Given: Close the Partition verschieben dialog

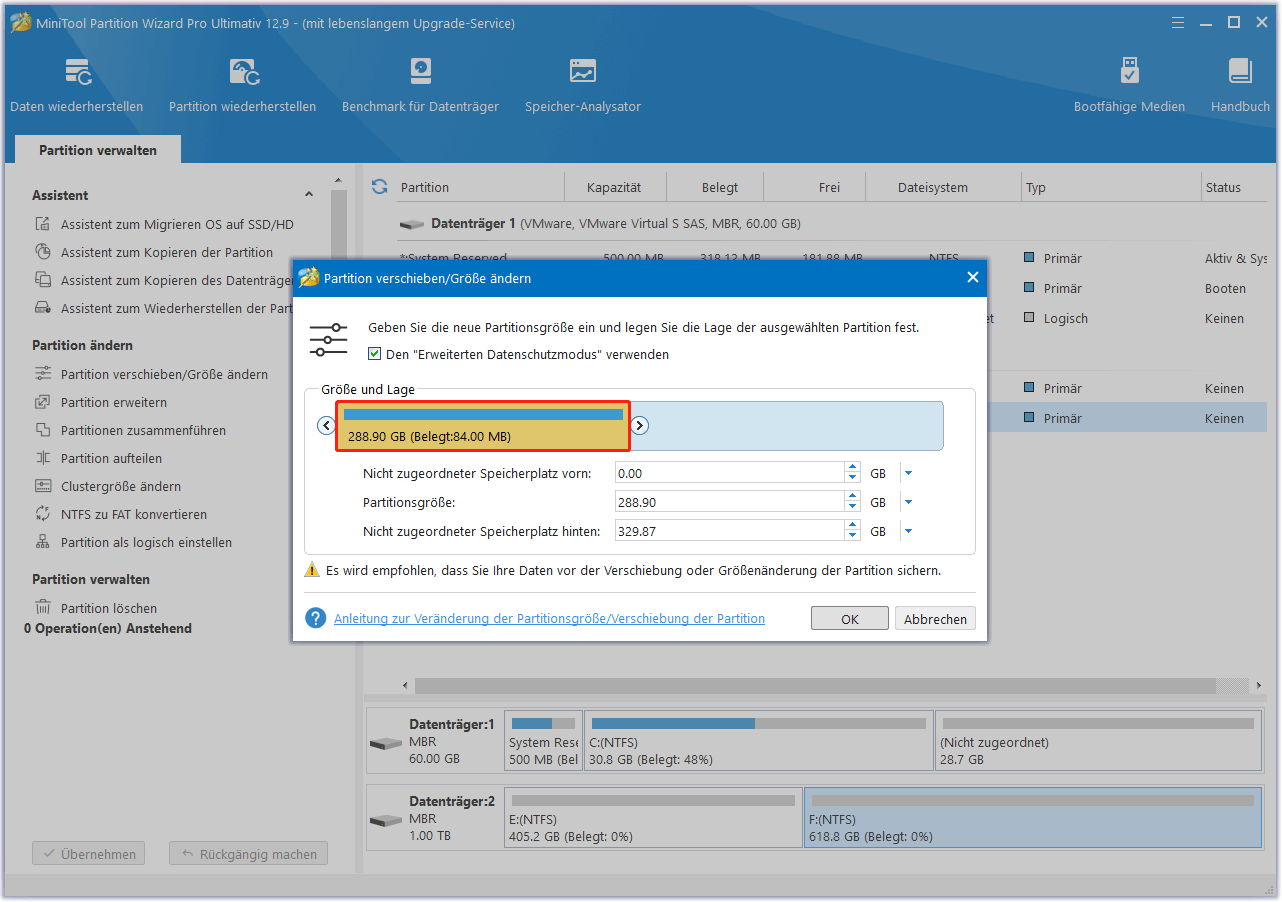Looking at the screenshot, I should pyautogui.click(x=973, y=278).
